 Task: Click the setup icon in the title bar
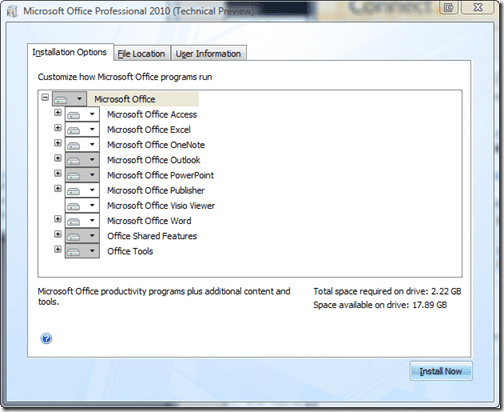pos(12,12)
